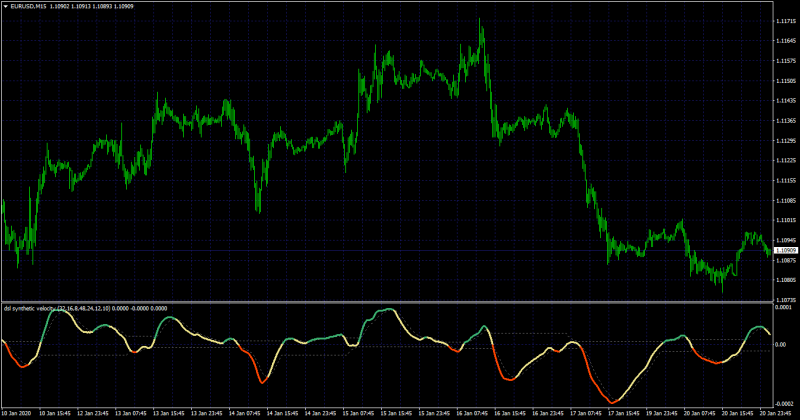800x420 pixels.
Task: Click the 17 Jan 15:45 time label
Action: (623, 413)
